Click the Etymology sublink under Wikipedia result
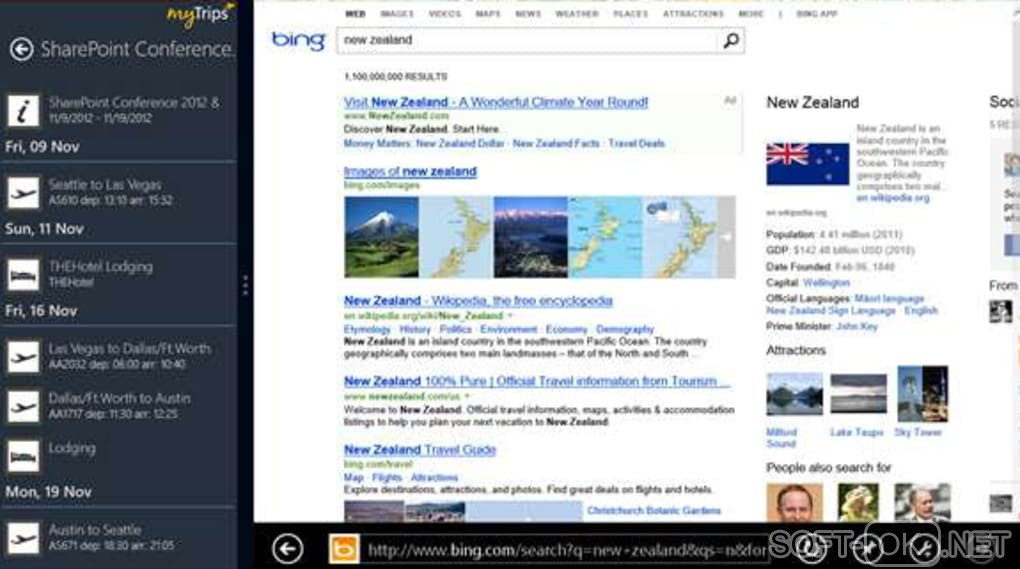This screenshot has width=1020, height=569. [x=367, y=330]
